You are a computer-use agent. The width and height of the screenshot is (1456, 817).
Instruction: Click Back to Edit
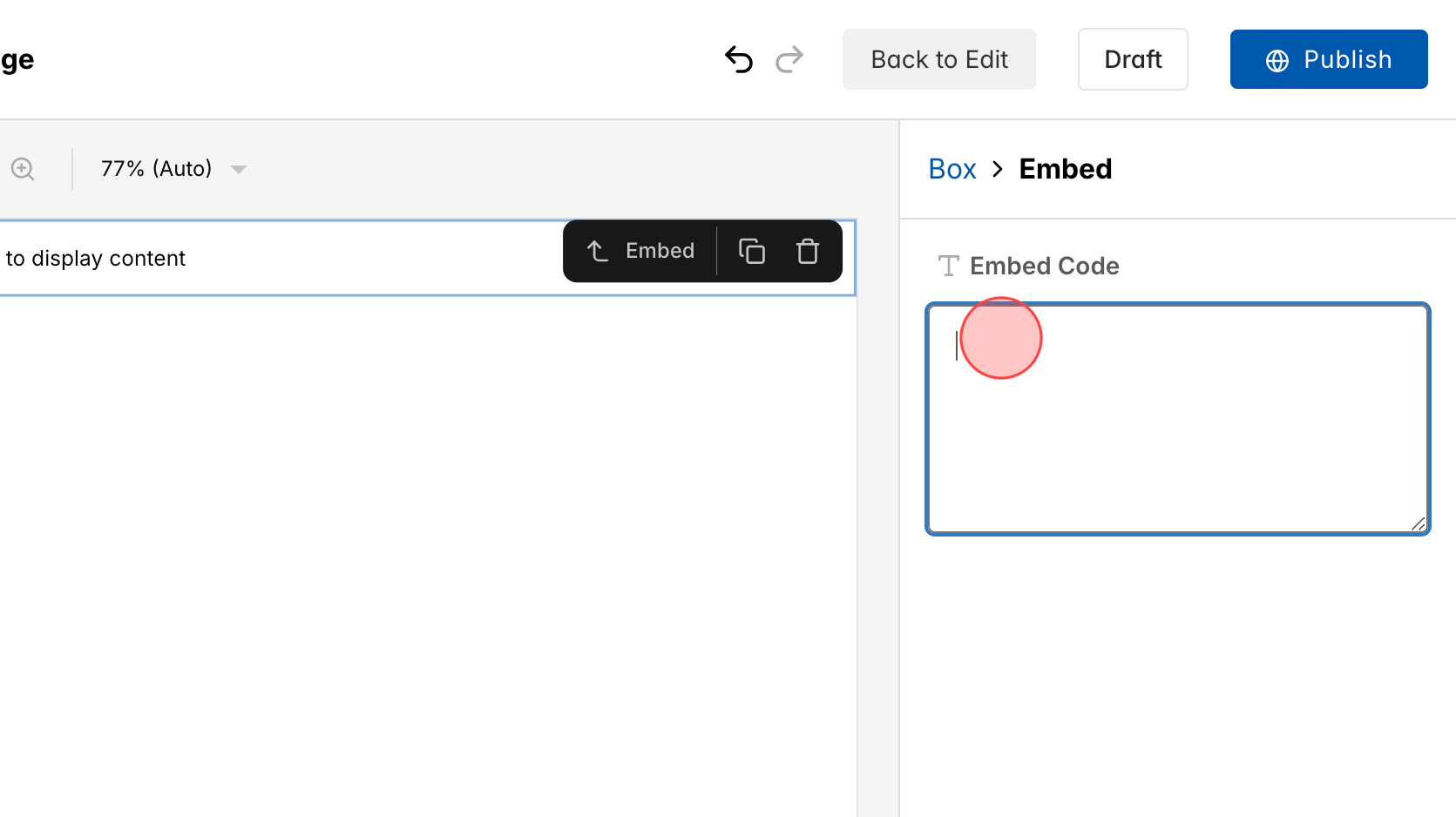click(938, 59)
